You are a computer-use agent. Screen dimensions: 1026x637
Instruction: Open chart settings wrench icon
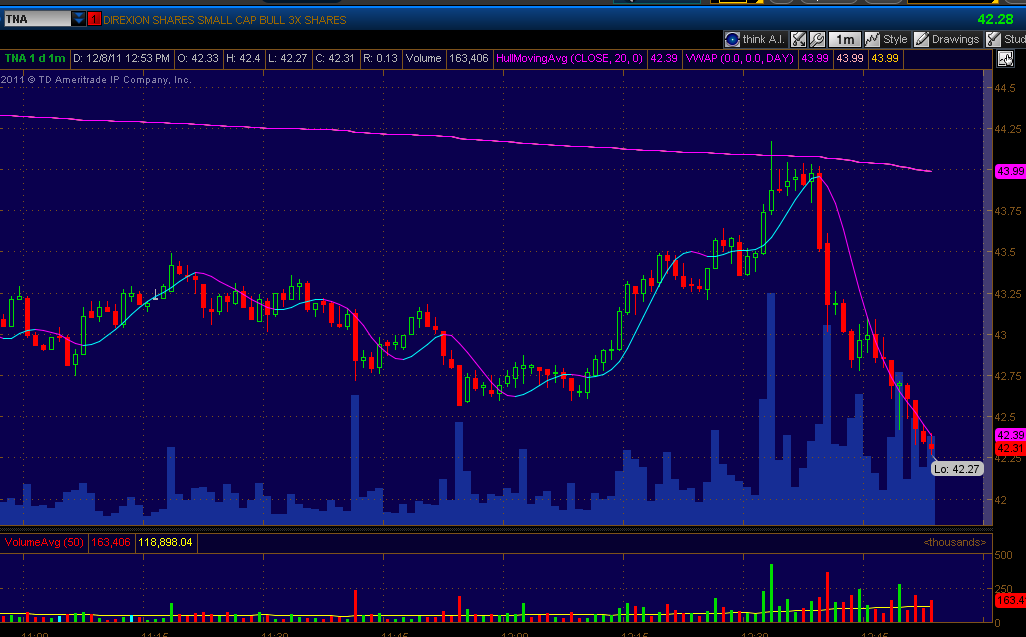(x=817, y=39)
